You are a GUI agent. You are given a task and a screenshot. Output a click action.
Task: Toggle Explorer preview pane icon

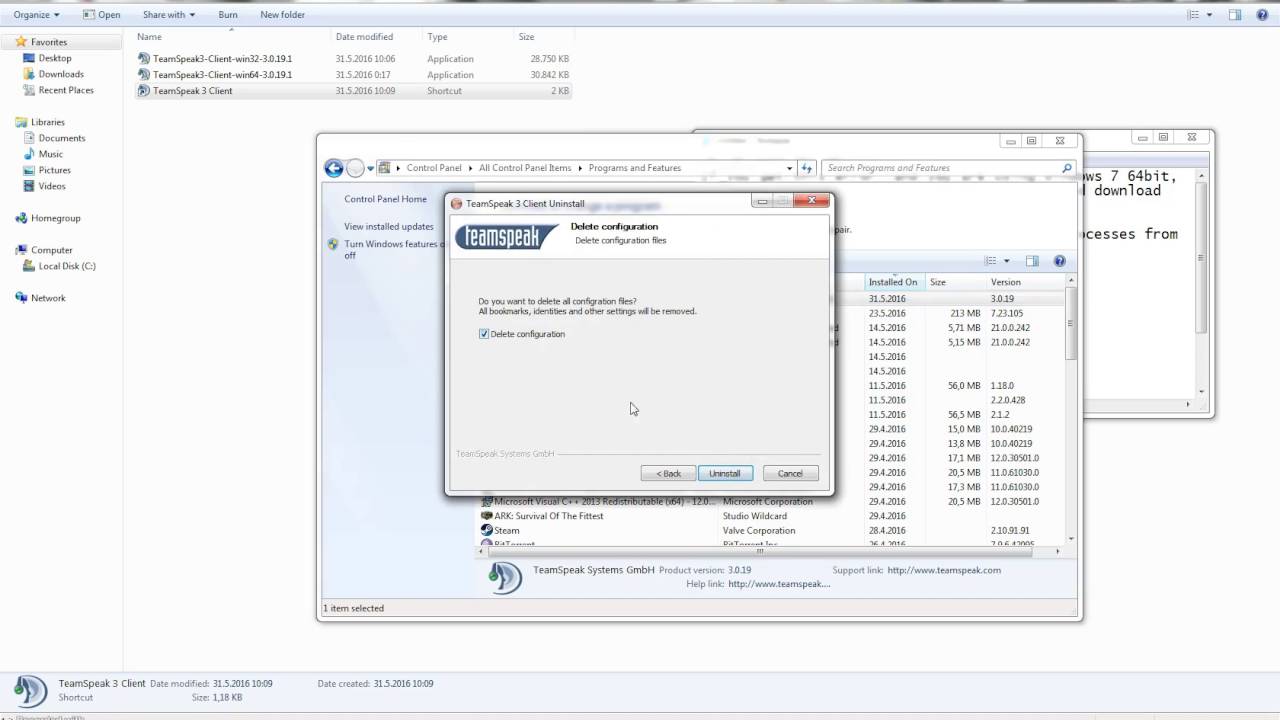pos(1235,15)
